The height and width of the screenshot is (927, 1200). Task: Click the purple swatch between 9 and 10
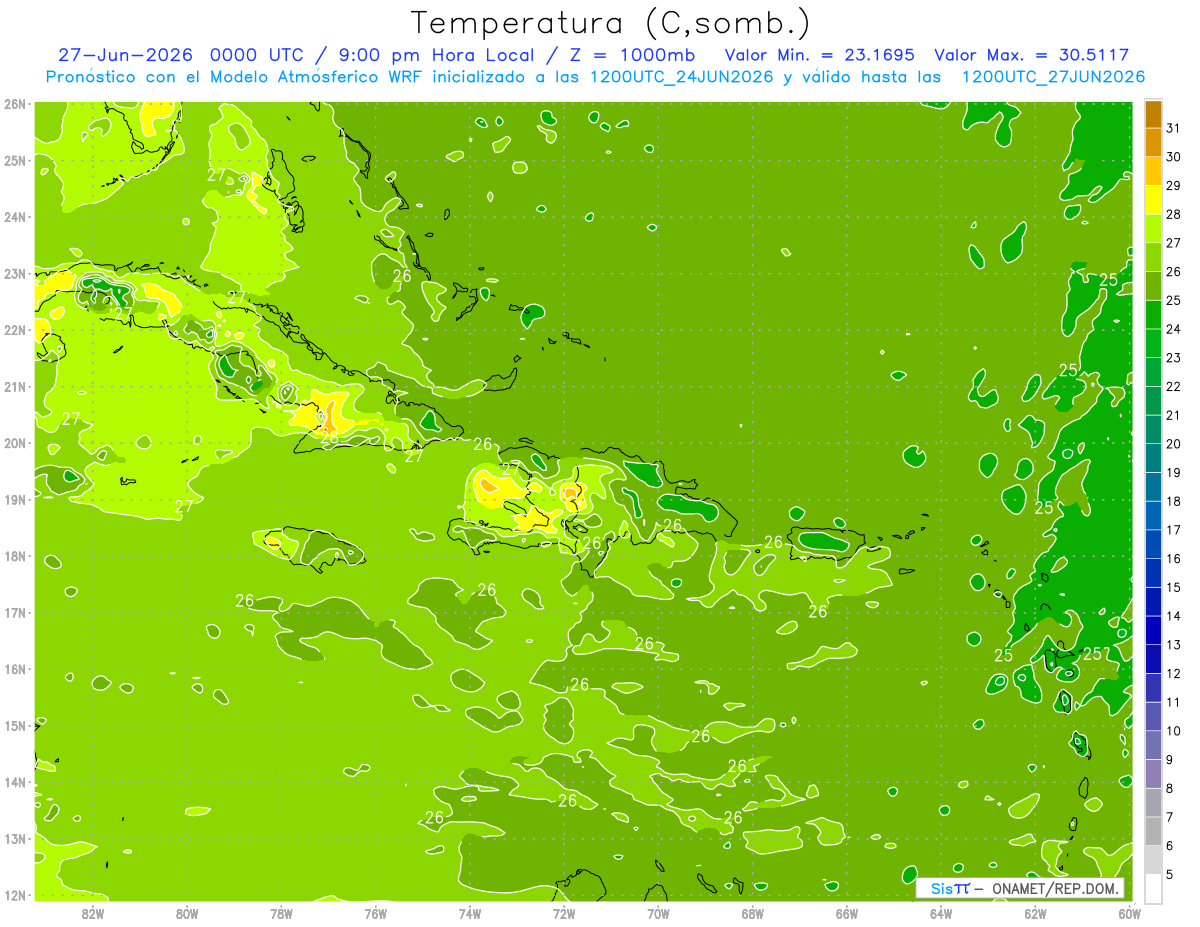coord(1154,745)
